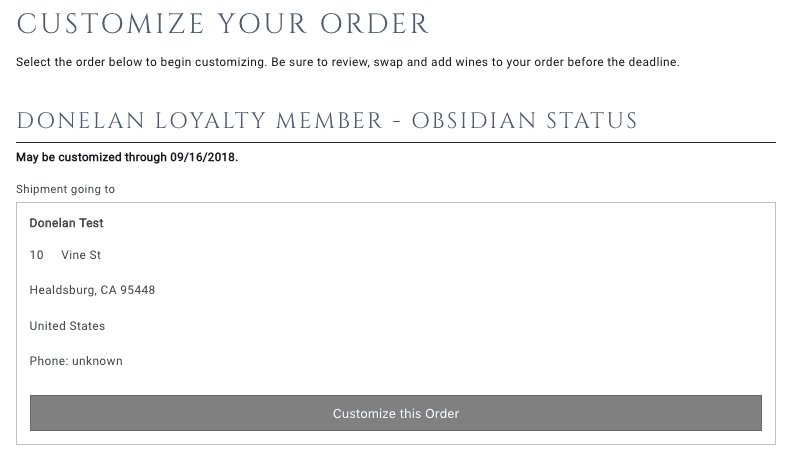This screenshot has width=788, height=456.
Task: Click the Vine St street name
Action: pyautogui.click(x=81, y=255)
